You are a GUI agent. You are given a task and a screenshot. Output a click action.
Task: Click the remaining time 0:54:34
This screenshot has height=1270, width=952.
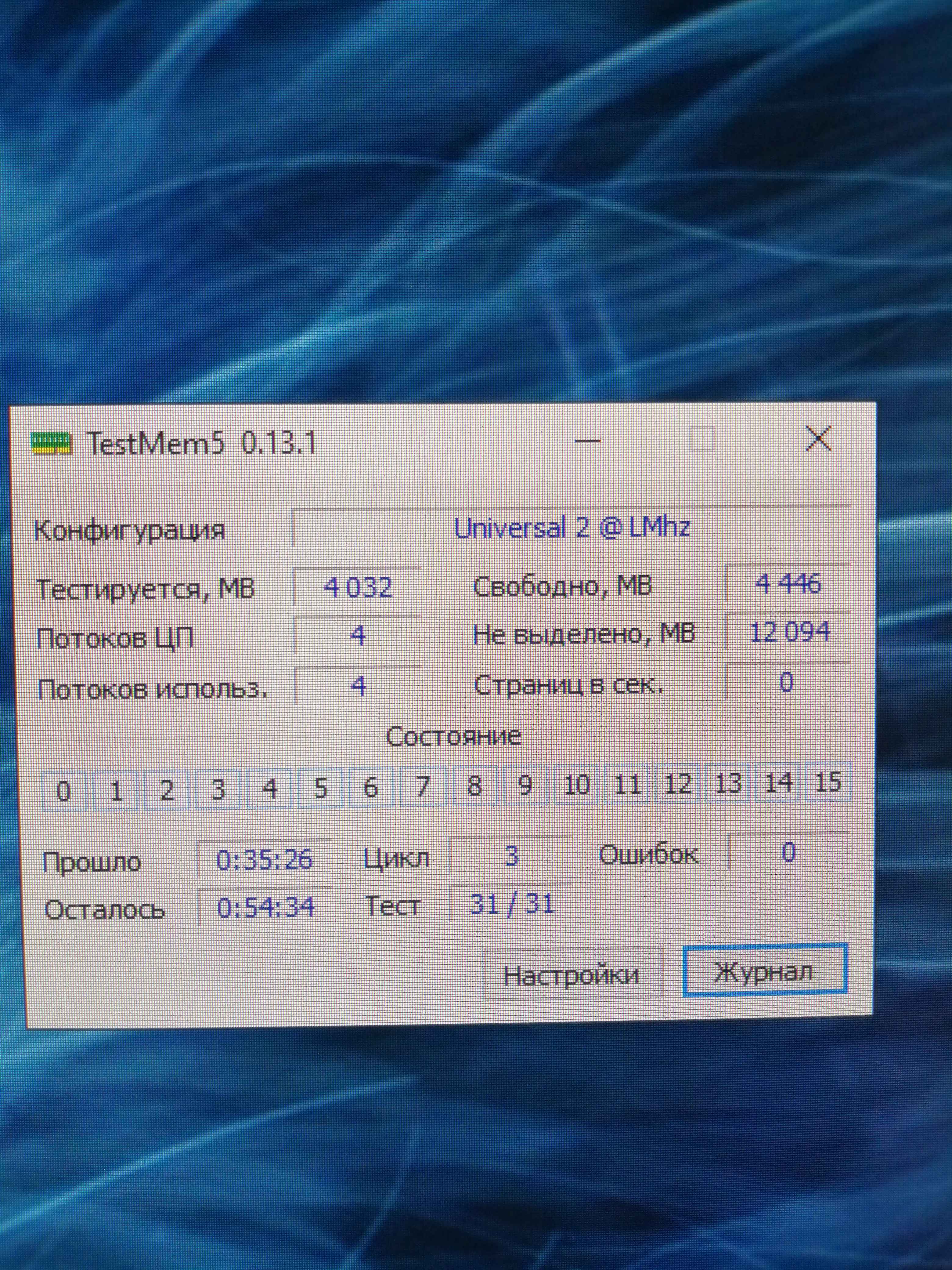pyautogui.click(x=265, y=908)
